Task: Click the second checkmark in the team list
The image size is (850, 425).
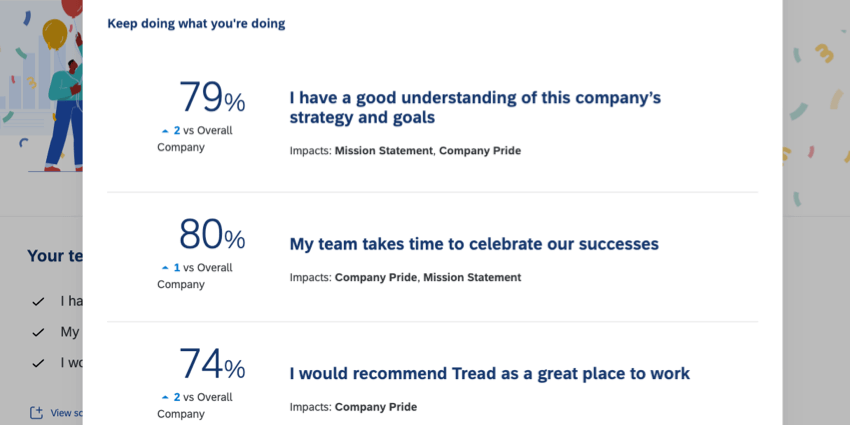Action: (x=38, y=332)
